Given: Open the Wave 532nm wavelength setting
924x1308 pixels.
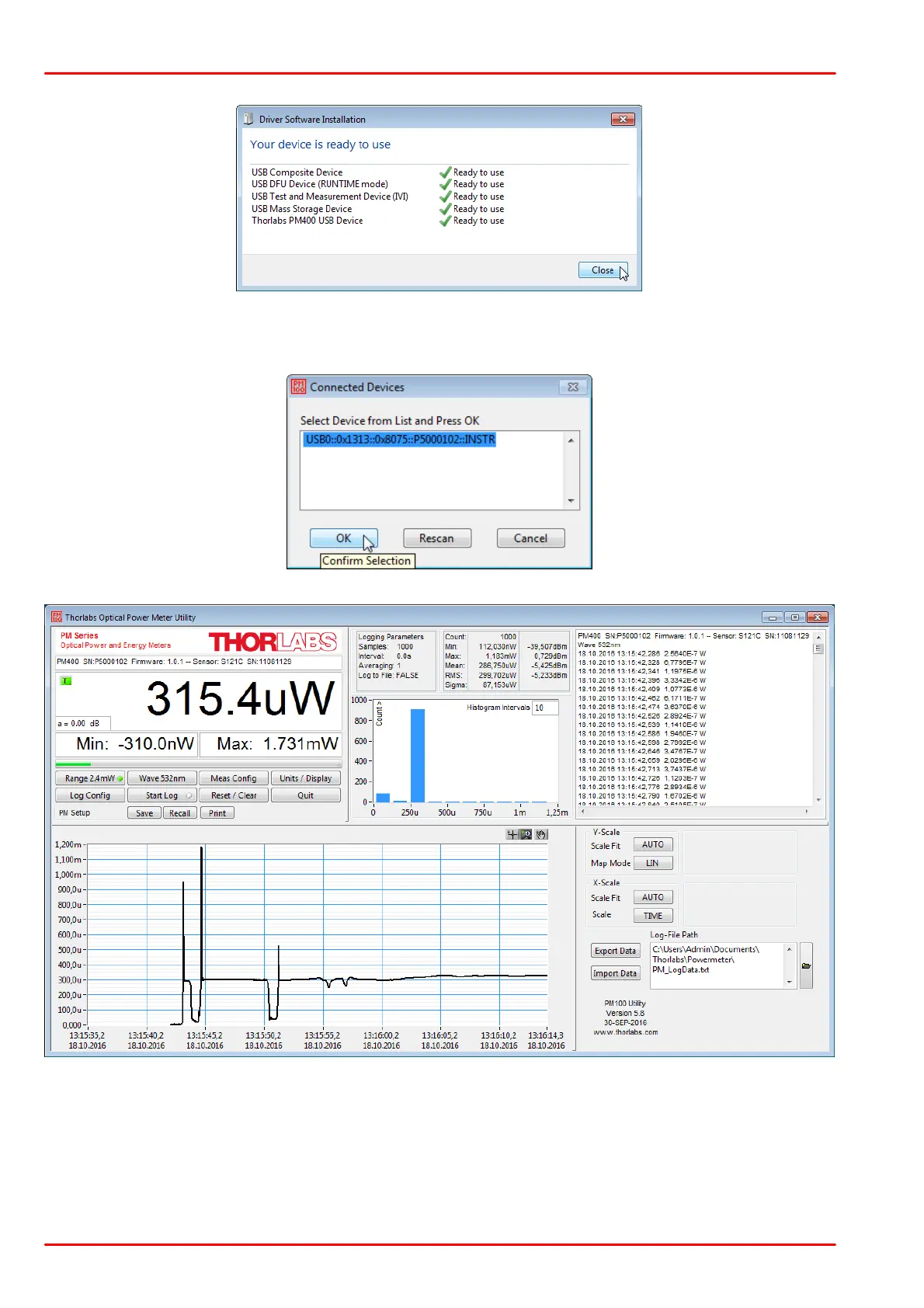Looking at the screenshot, I should [x=162, y=778].
